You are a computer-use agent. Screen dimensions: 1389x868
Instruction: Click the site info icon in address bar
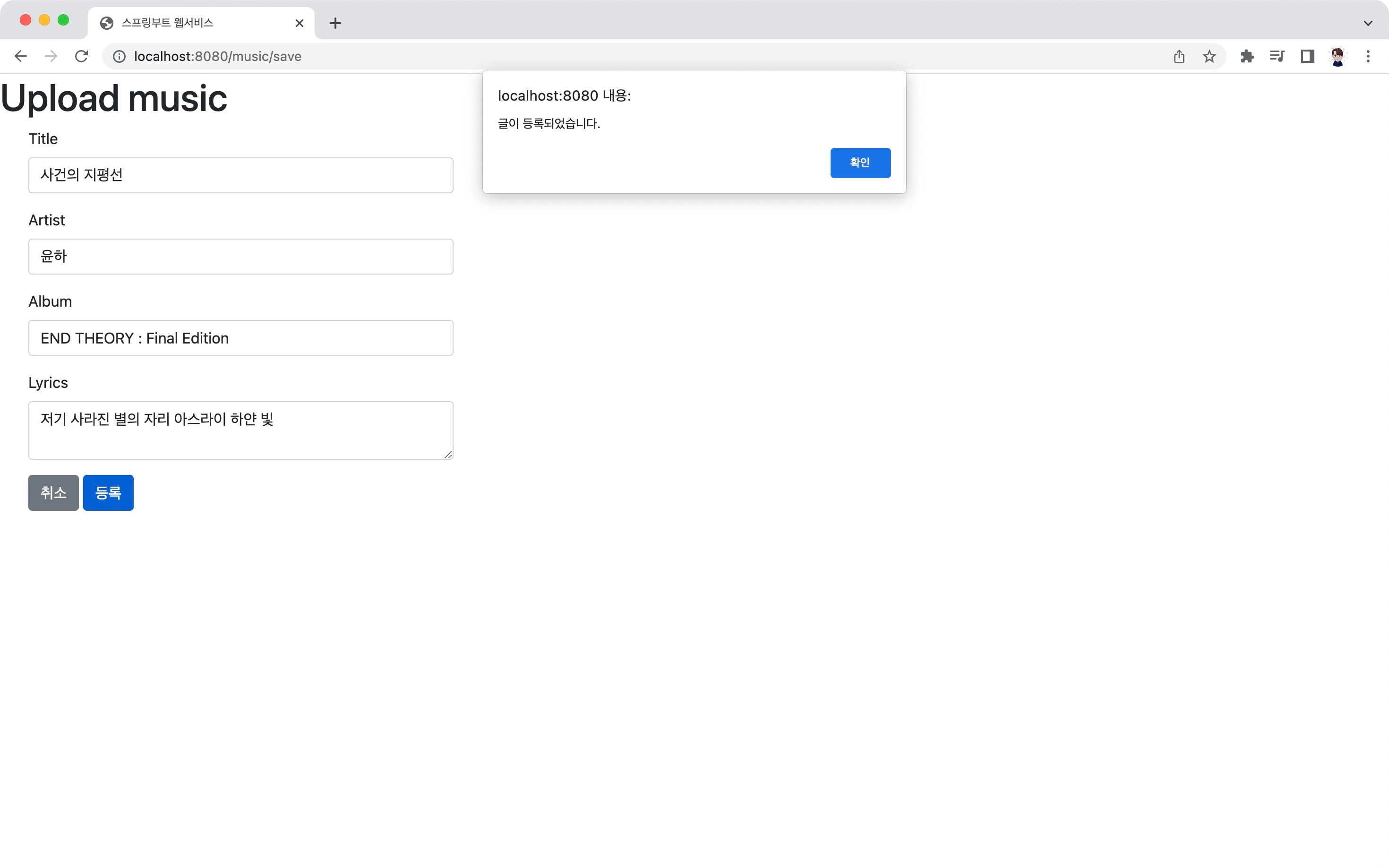click(119, 56)
